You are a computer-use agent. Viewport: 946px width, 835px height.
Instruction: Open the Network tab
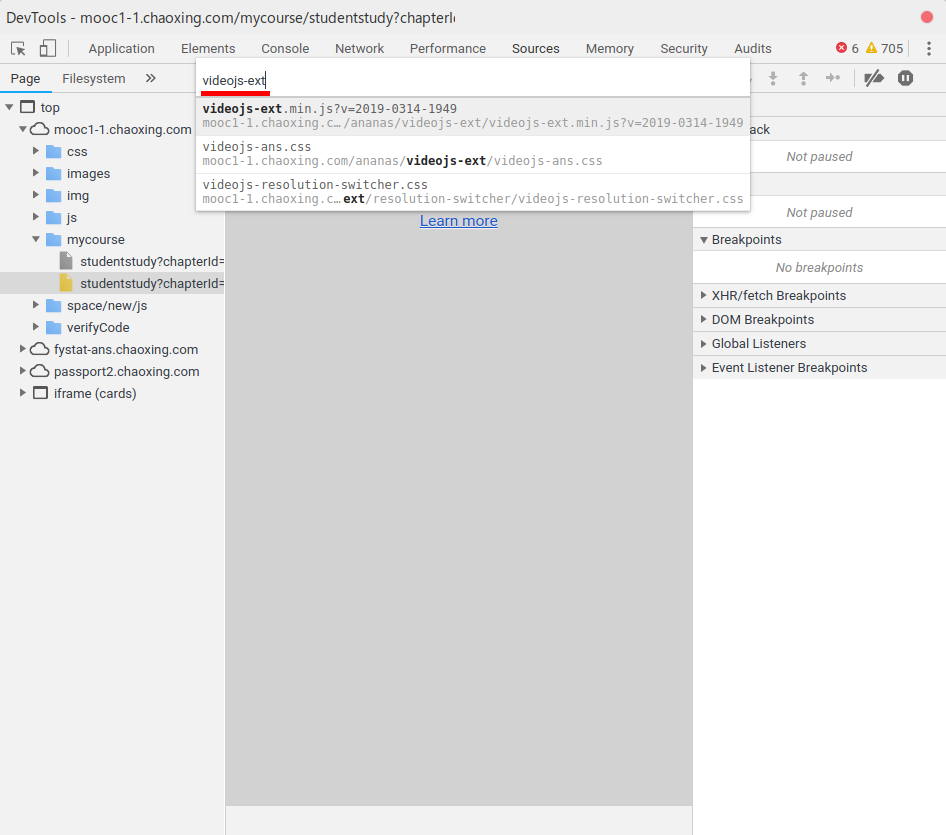click(x=360, y=48)
